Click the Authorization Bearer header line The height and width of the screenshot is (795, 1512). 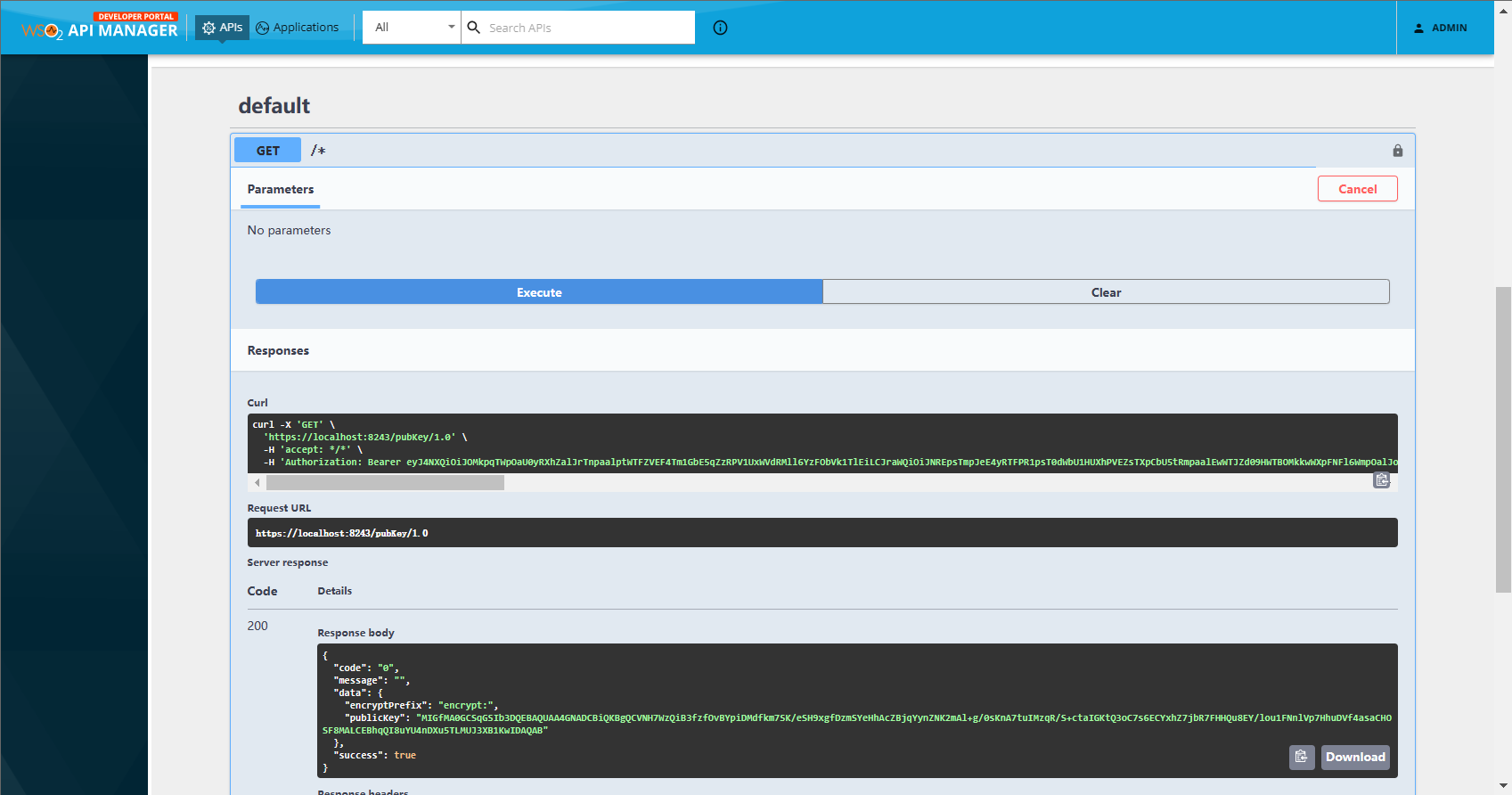[830, 462]
